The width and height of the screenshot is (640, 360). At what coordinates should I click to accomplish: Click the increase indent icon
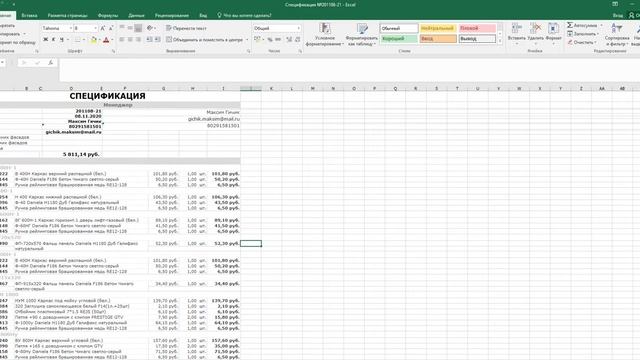(x=158, y=40)
